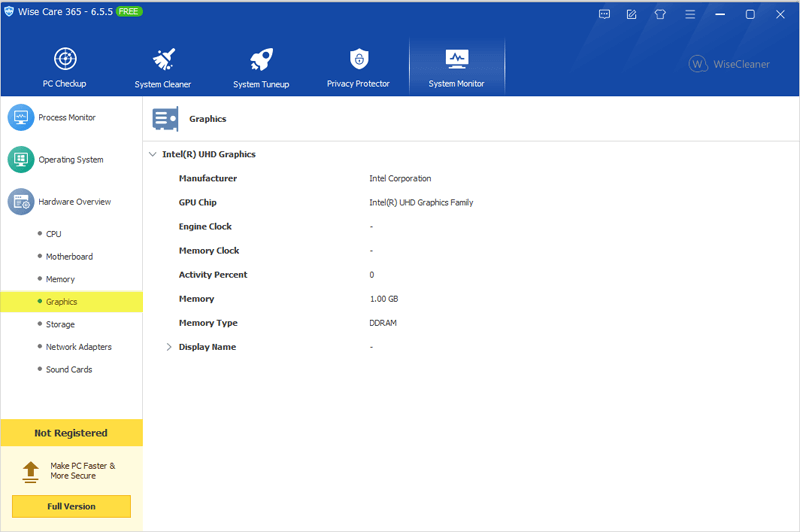Switch to the PC Checkup tab label
This screenshot has height=532, width=800.
click(x=64, y=84)
